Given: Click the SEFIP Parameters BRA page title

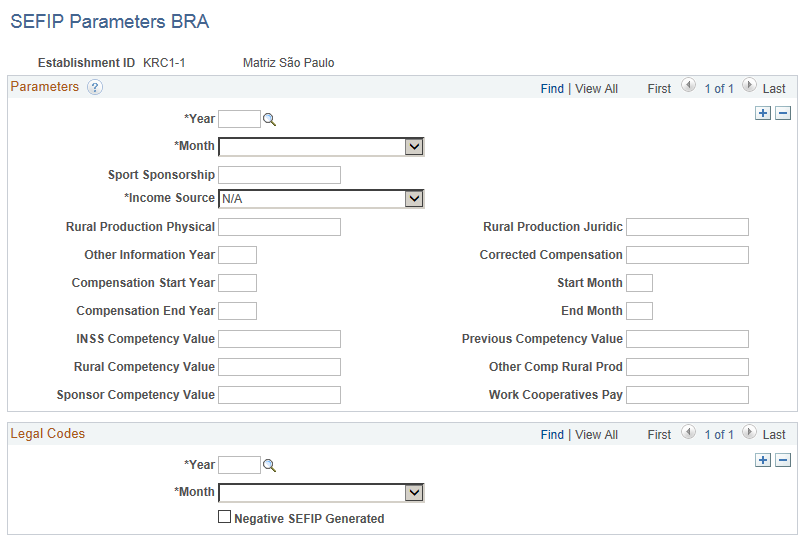Looking at the screenshot, I should point(110,22).
